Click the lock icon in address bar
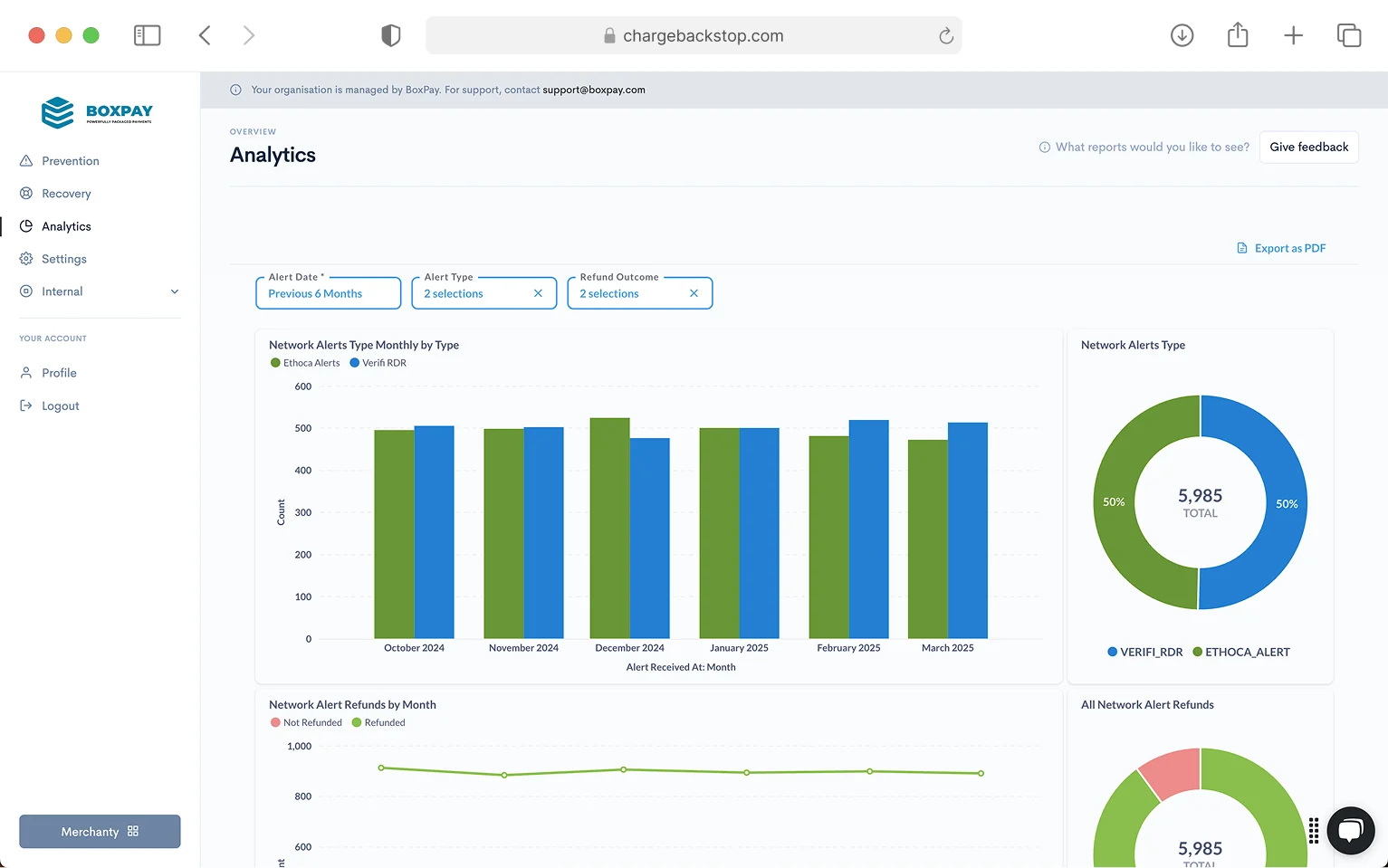The width and height of the screenshot is (1388, 868). (x=609, y=35)
